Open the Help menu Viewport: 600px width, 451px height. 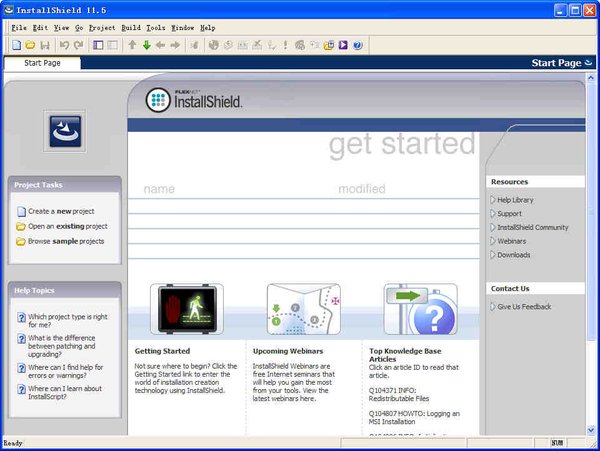[x=208, y=28]
